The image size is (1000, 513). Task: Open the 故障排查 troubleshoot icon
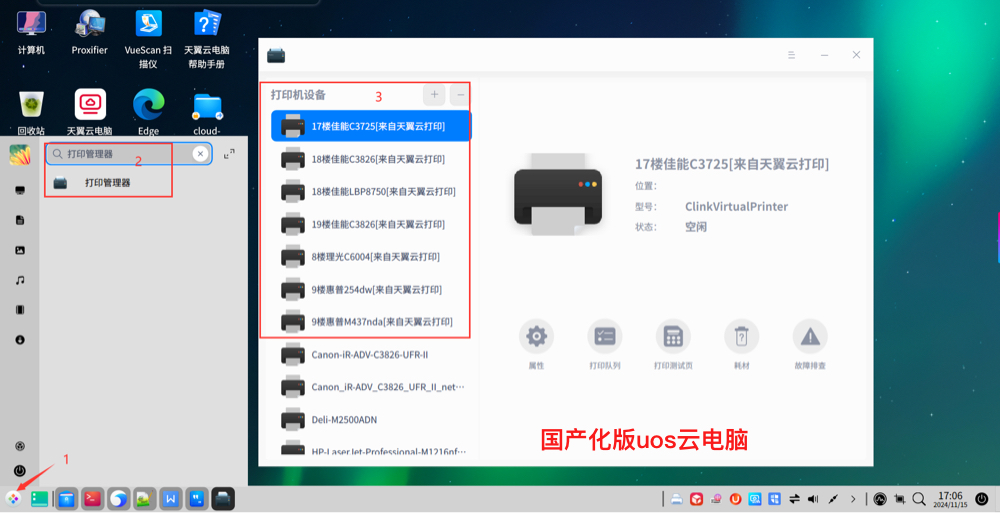[810, 336]
